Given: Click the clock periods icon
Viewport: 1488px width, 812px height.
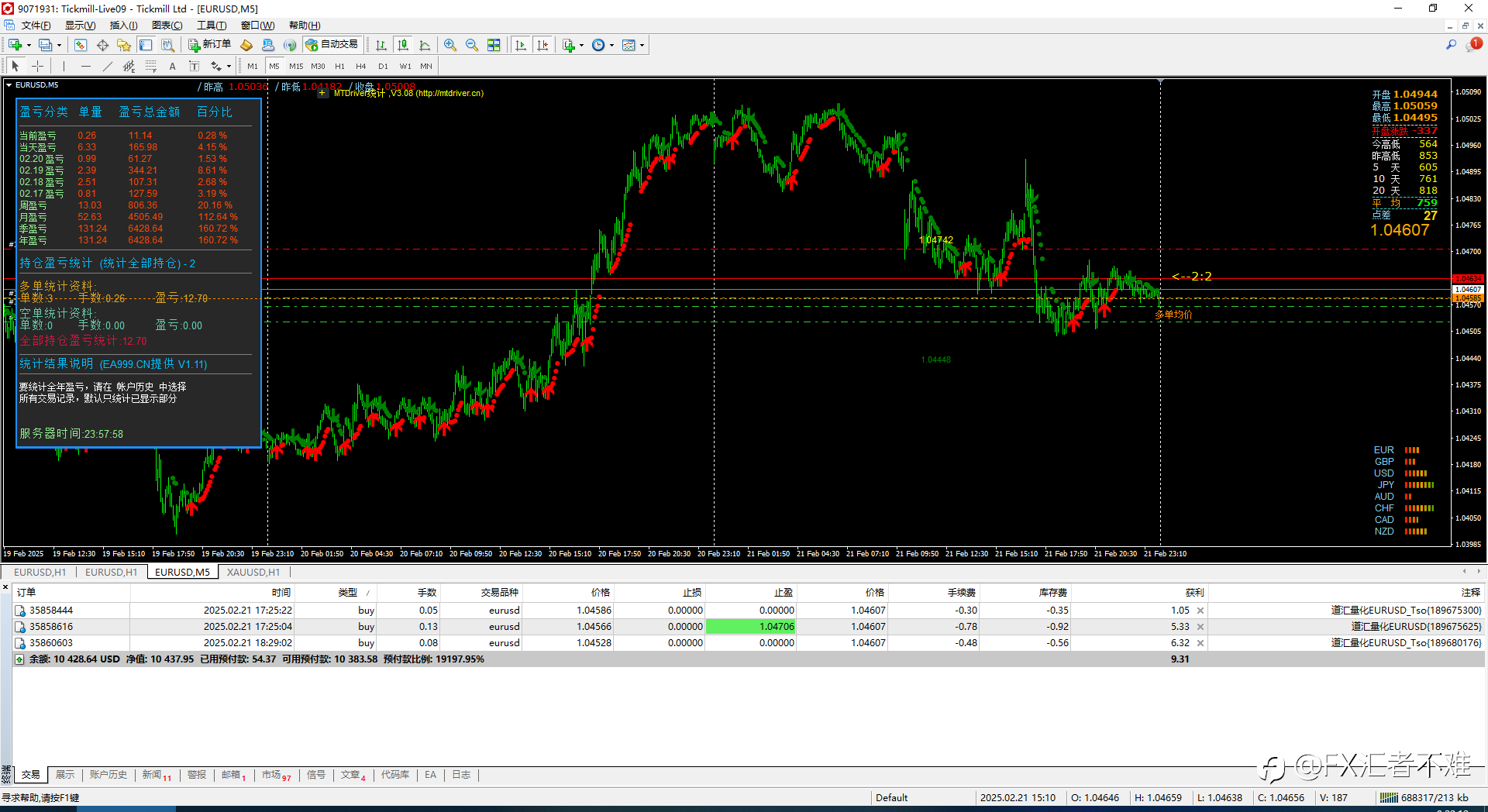Looking at the screenshot, I should pos(598,45).
